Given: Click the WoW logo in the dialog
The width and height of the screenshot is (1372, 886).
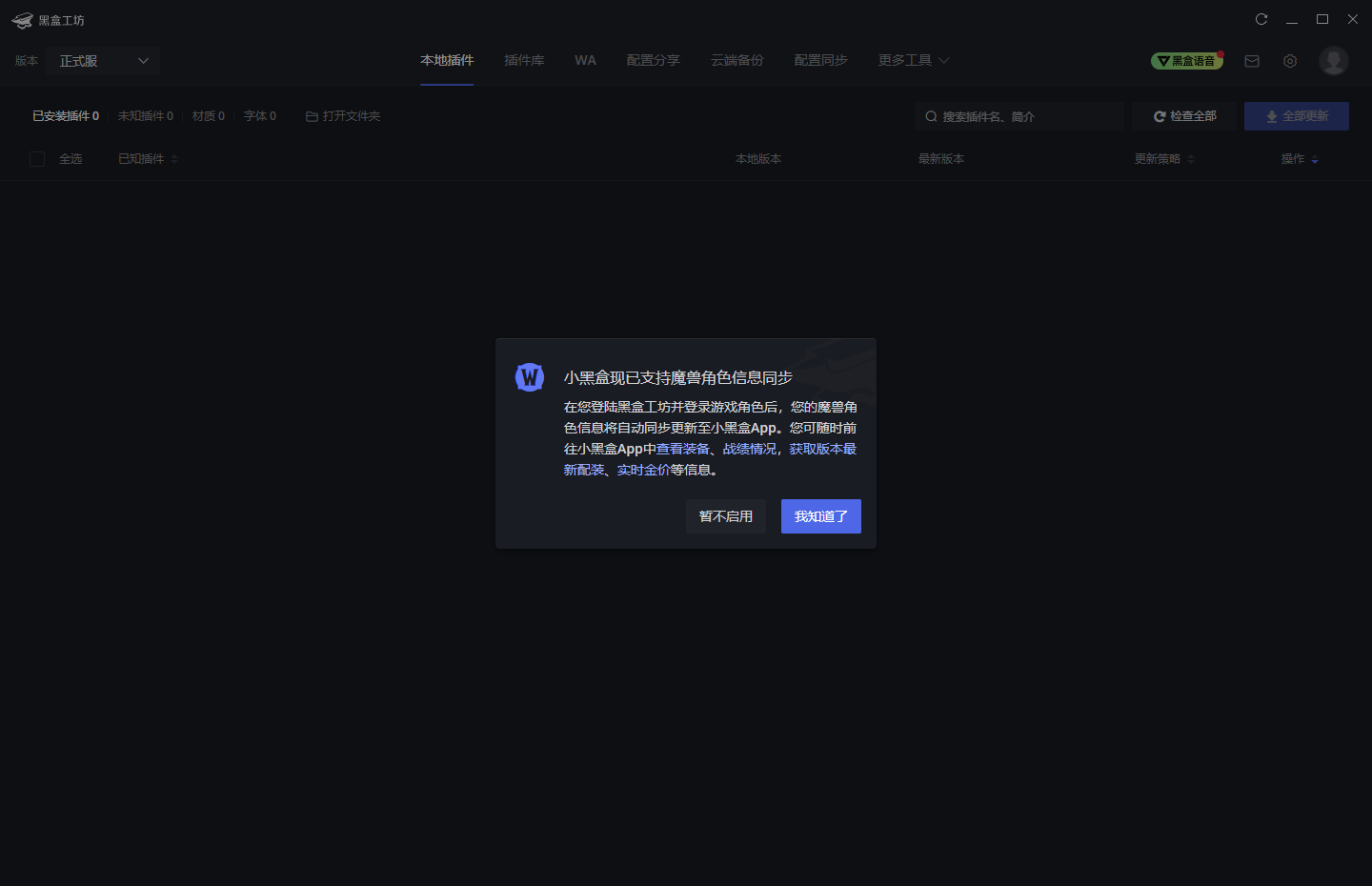Looking at the screenshot, I should coord(530,377).
